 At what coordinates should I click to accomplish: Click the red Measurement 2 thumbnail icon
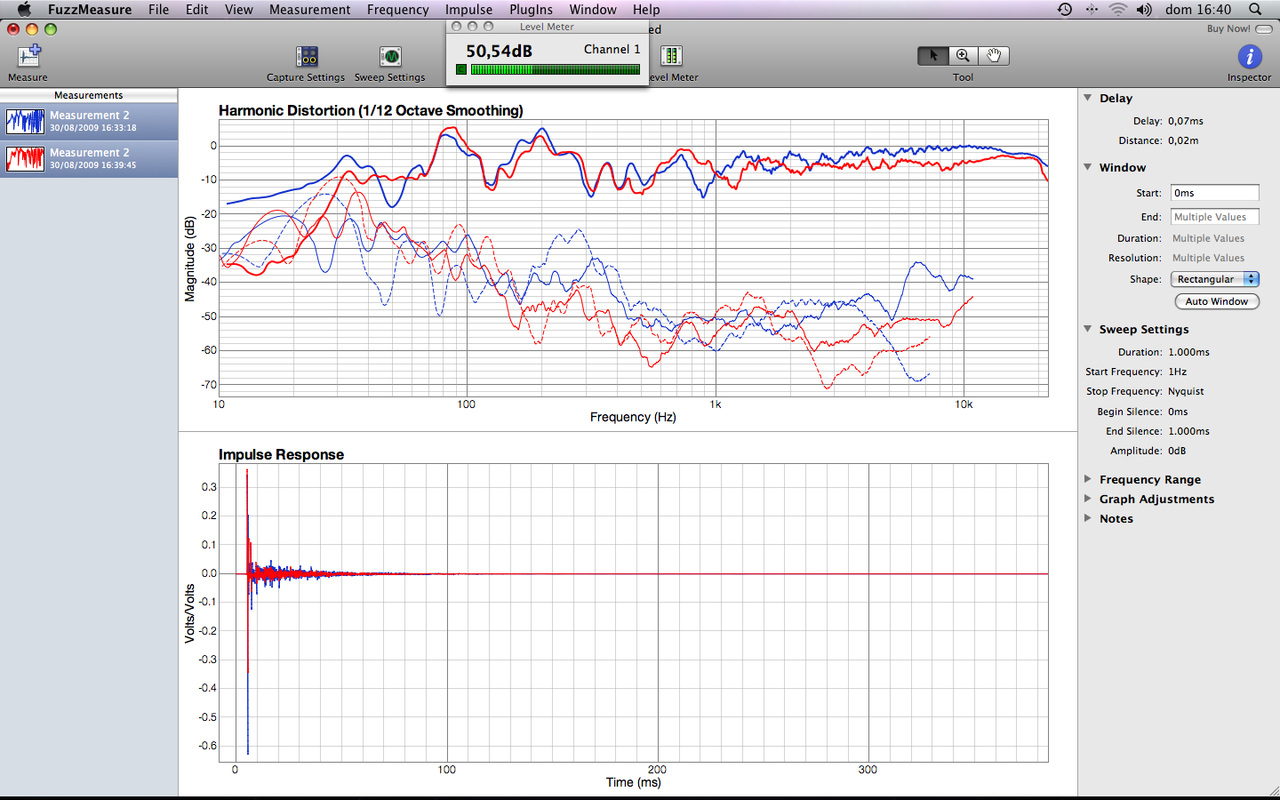[25, 158]
